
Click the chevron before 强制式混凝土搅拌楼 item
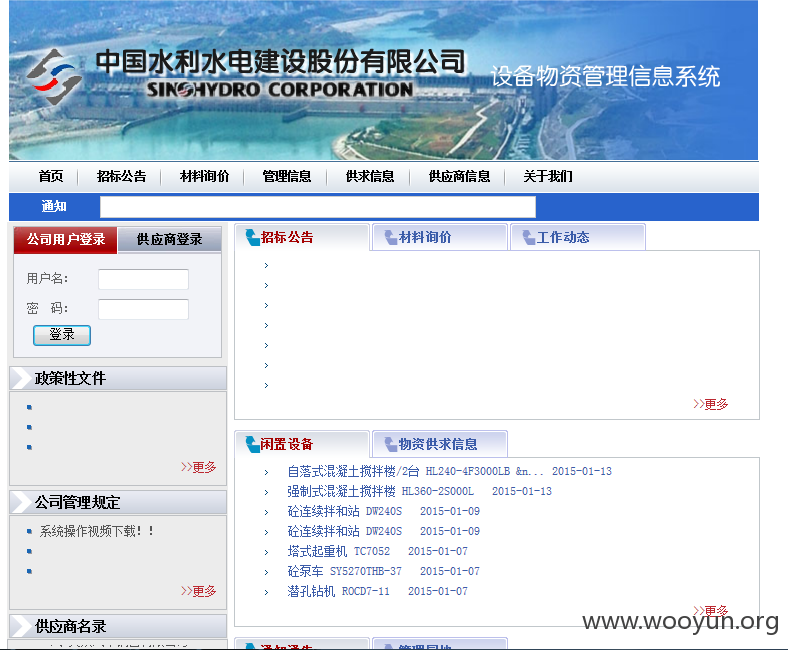pyautogui.click(x=266, y=492)
